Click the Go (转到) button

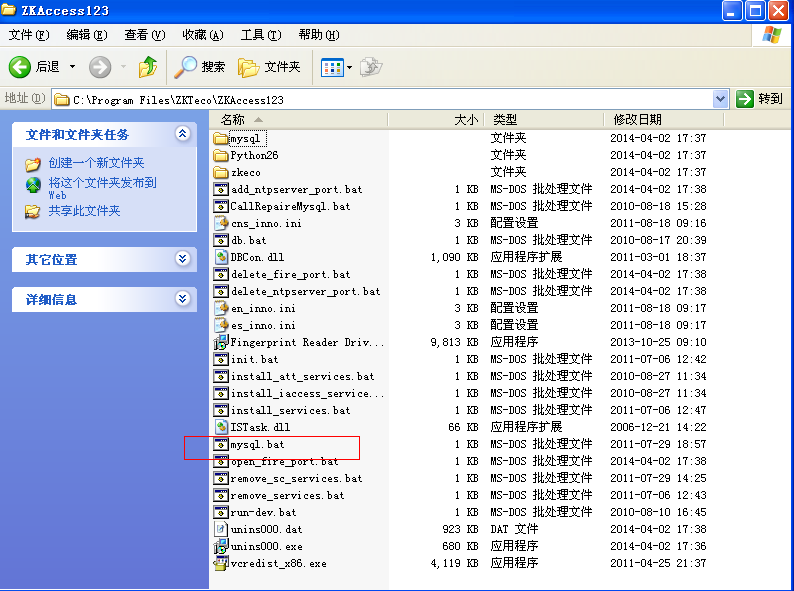click(760, 99)
